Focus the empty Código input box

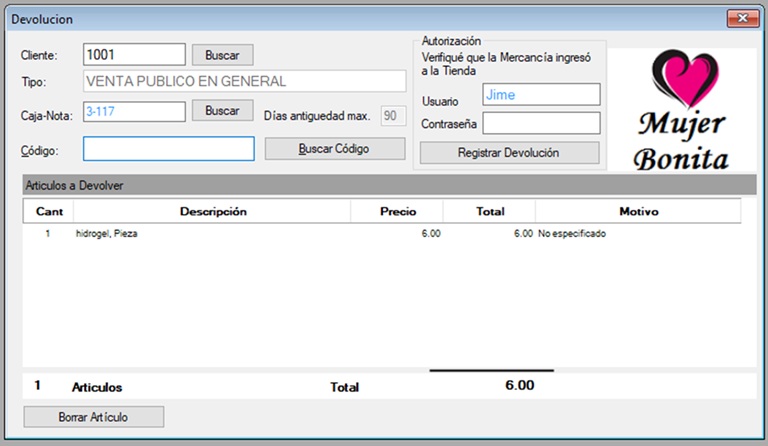tap(168, 149)
